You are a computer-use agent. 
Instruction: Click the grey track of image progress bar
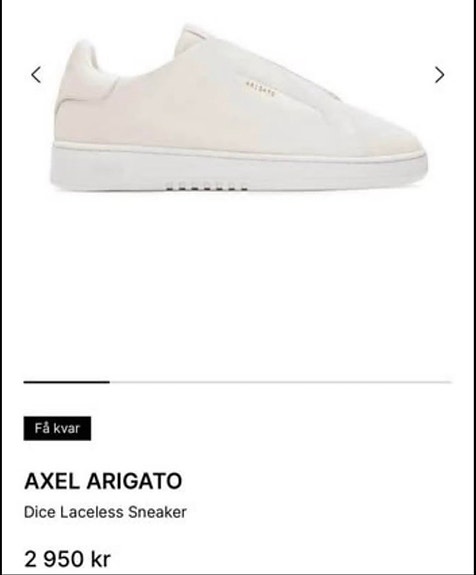click(x=281, y=382)
